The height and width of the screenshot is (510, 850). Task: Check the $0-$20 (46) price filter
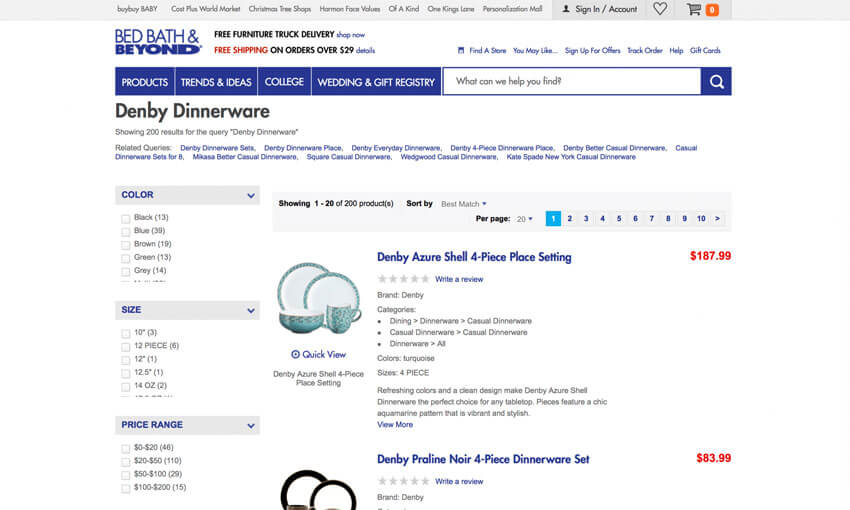pyautogui.click(x=126, y=448)
